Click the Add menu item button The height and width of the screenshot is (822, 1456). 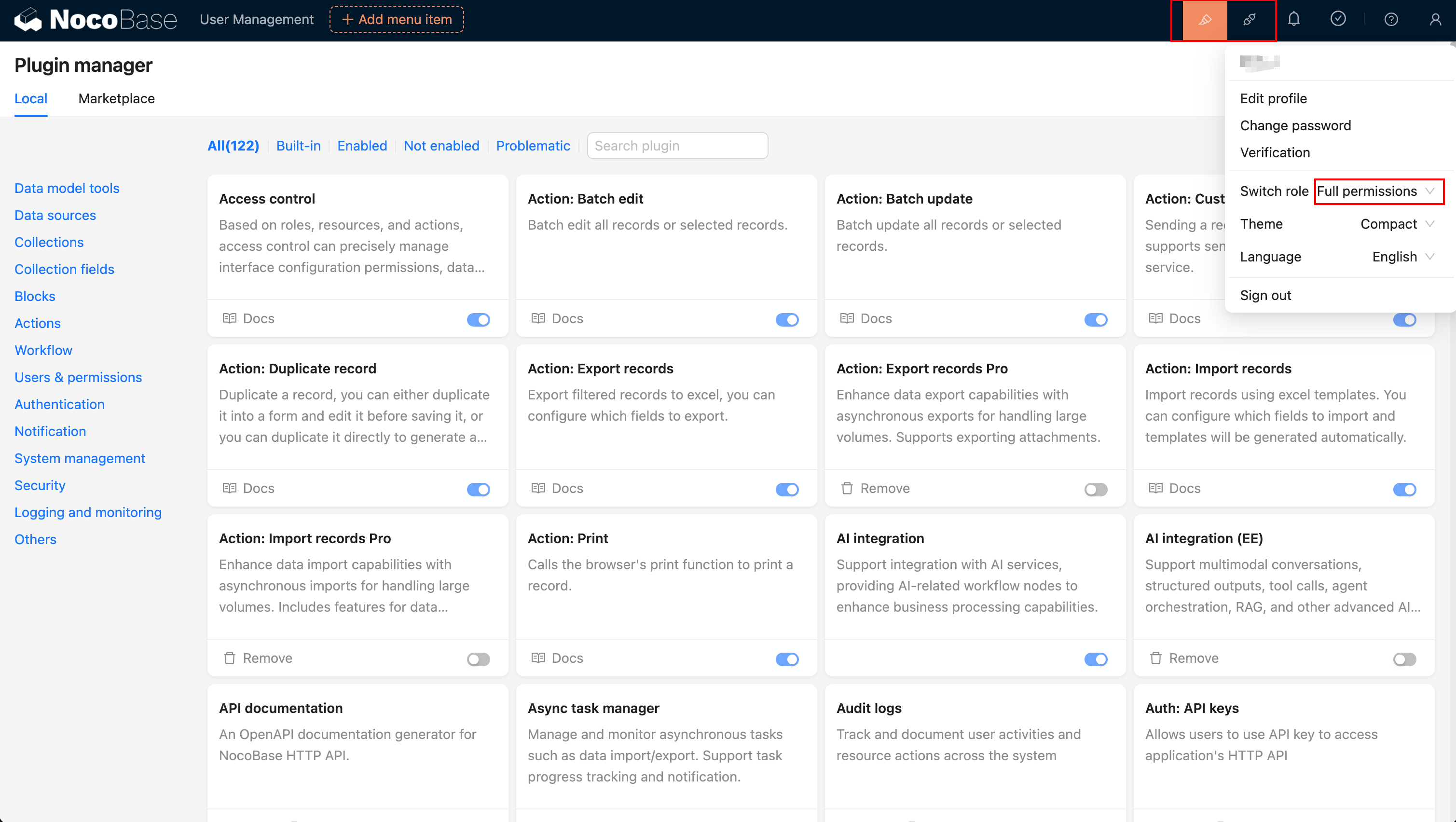pos(397,20)
